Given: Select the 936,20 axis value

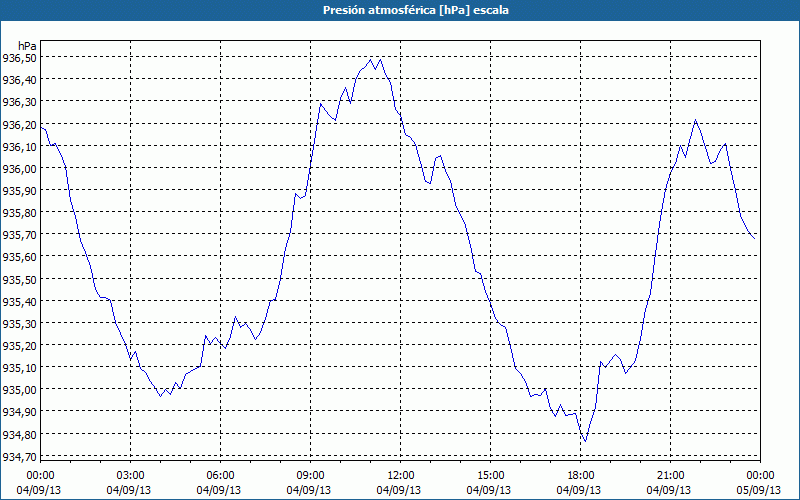Looking at the screenshot, I should (x=19, y=124).
